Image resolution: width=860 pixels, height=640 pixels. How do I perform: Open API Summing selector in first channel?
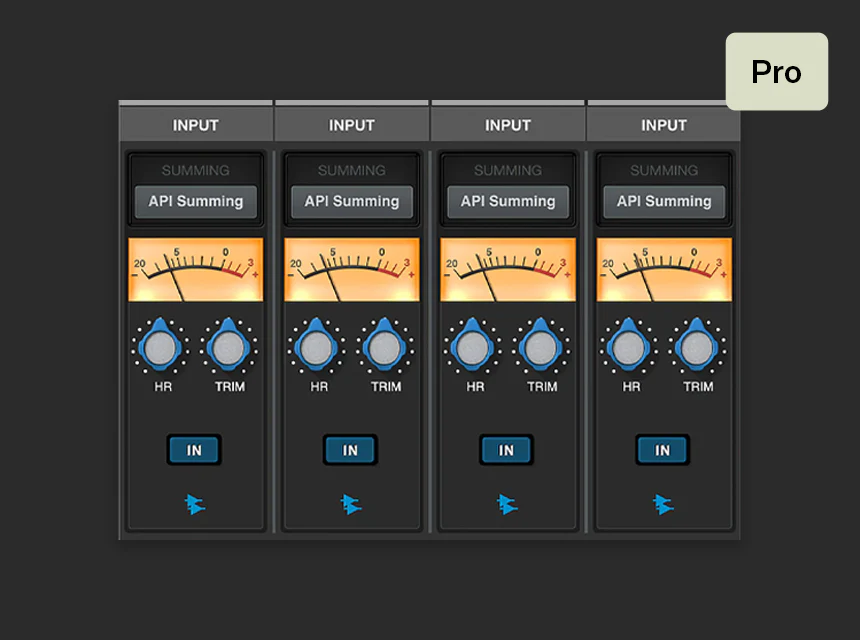point(196,201)
